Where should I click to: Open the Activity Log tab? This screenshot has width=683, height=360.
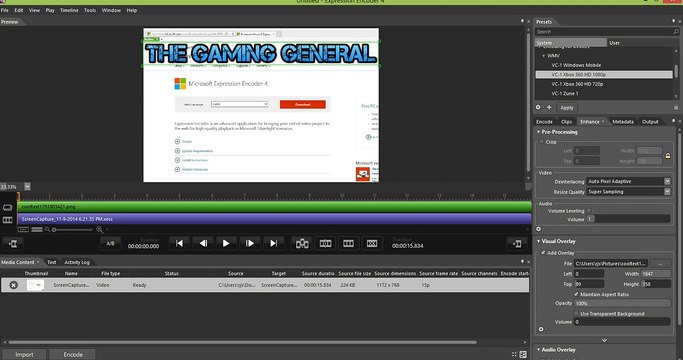77,262
